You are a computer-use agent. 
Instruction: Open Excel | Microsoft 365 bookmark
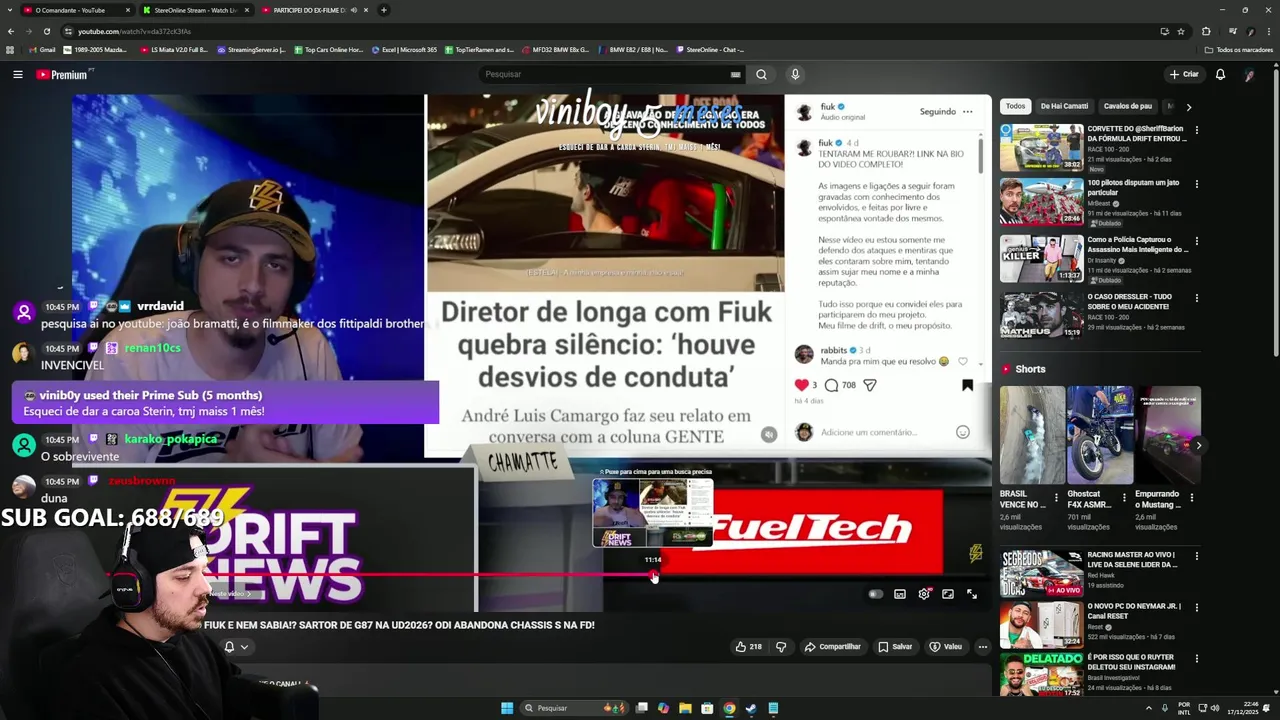coord(404,50)
